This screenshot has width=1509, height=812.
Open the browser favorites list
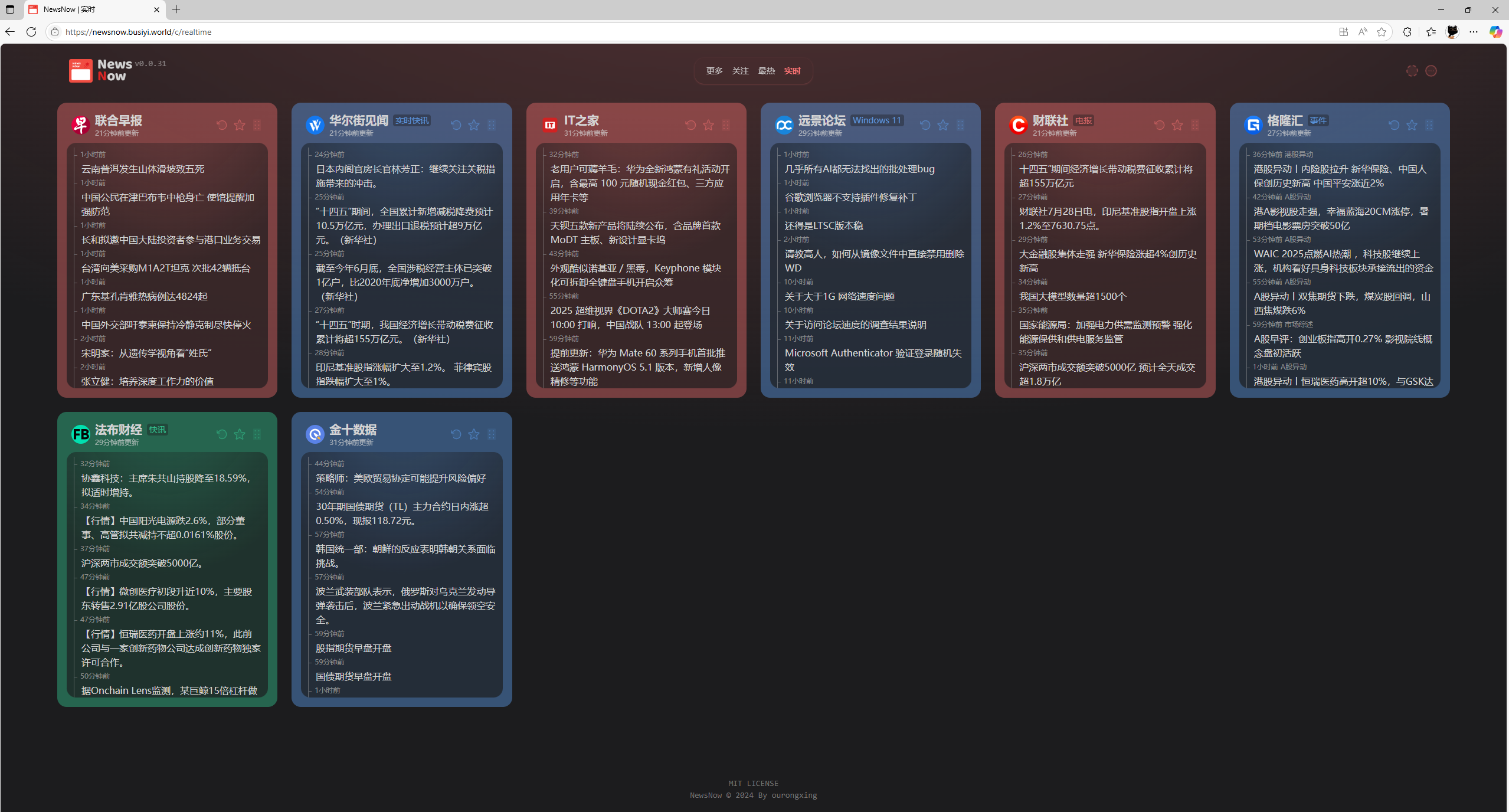(x=1431, y=32)
